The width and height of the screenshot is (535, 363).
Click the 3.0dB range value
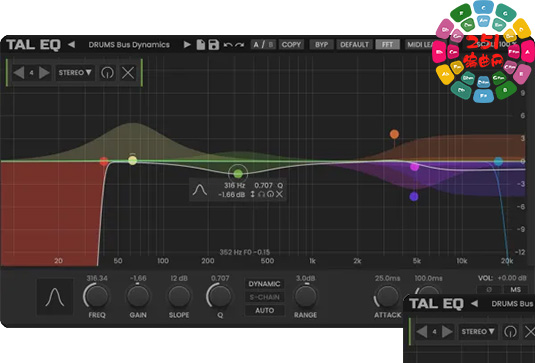click(305, 278)
